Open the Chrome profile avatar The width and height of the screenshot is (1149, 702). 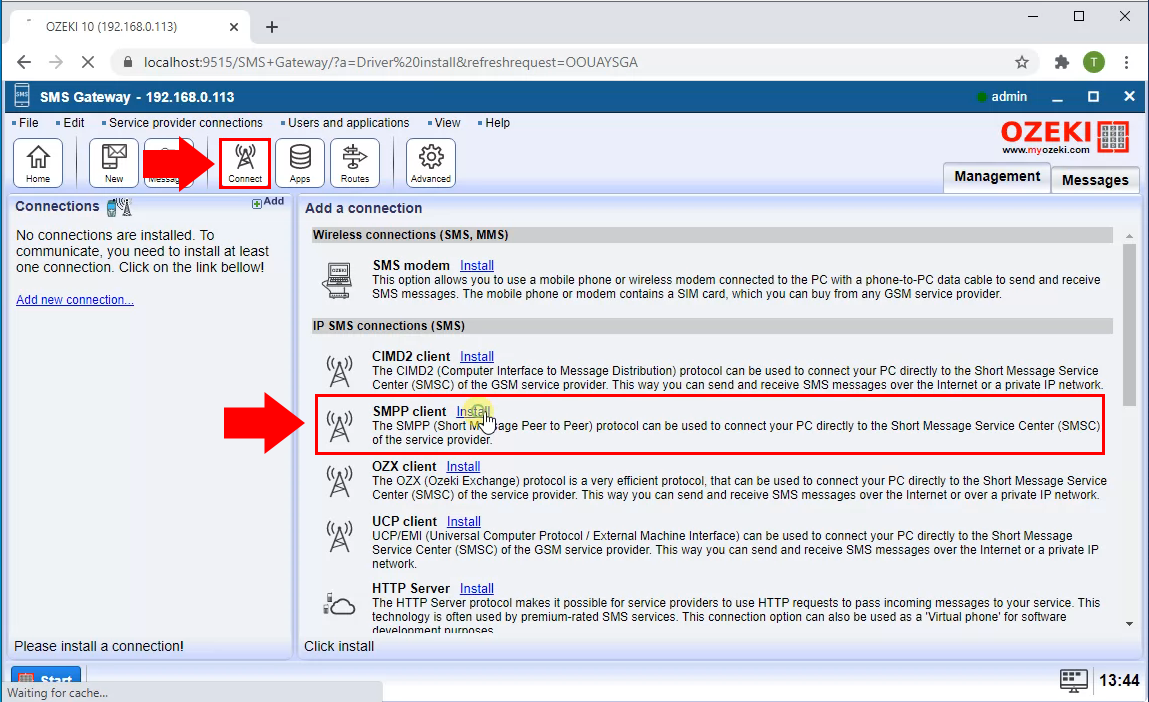tap(1093, 62)
